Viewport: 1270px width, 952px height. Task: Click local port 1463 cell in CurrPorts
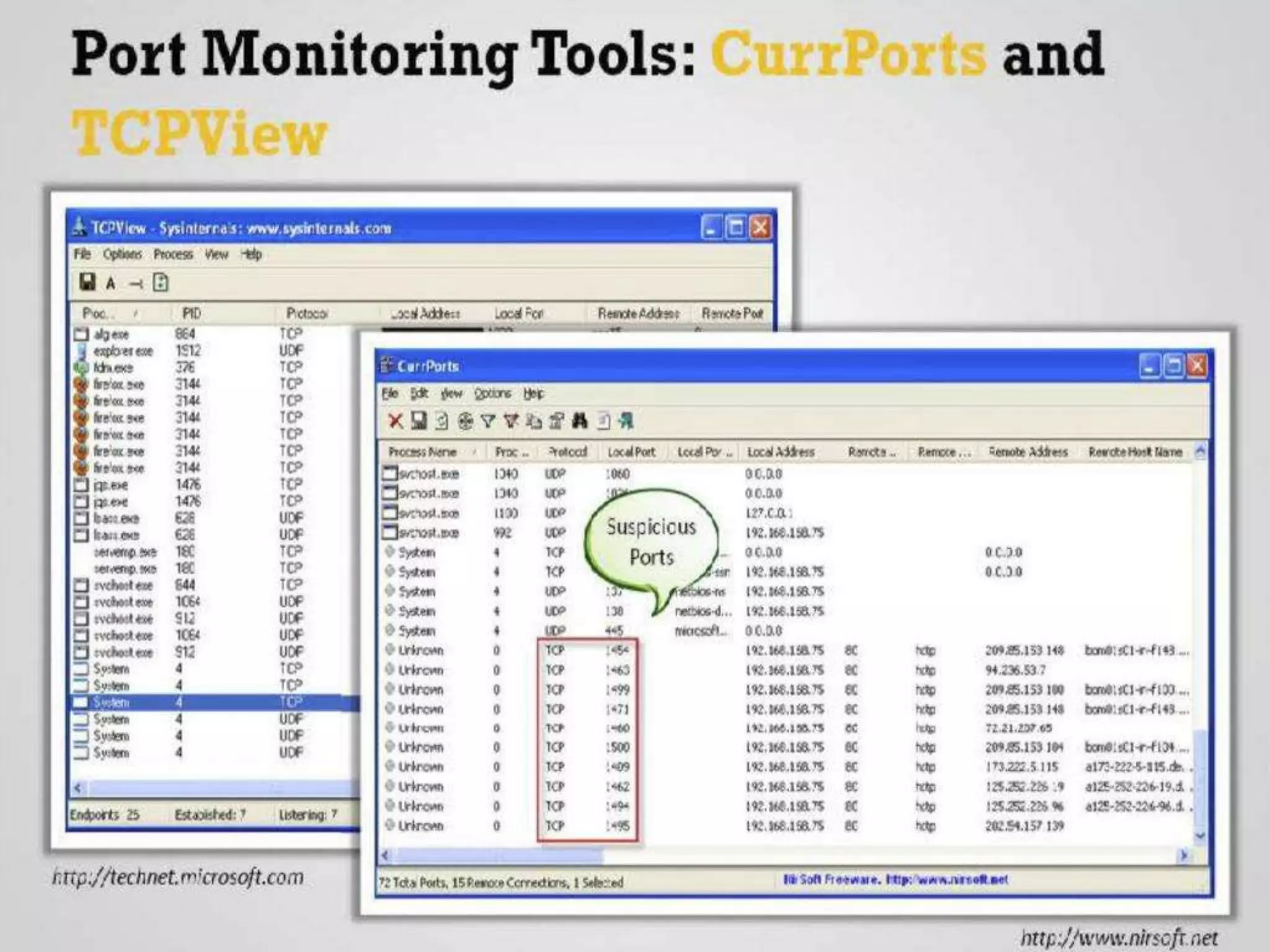(x=617, y=669)
